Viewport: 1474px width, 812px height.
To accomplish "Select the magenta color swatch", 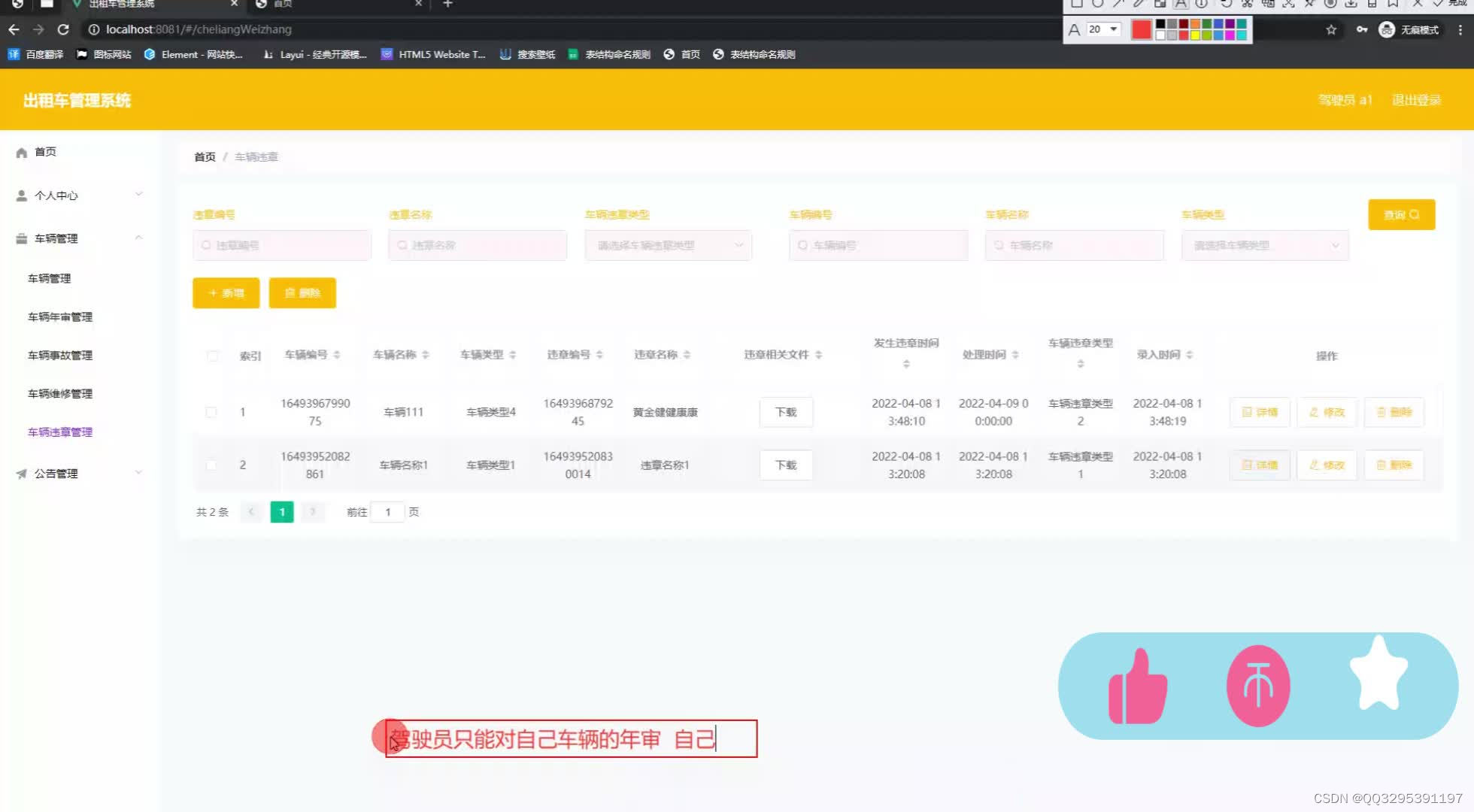I will (1230, 35).
